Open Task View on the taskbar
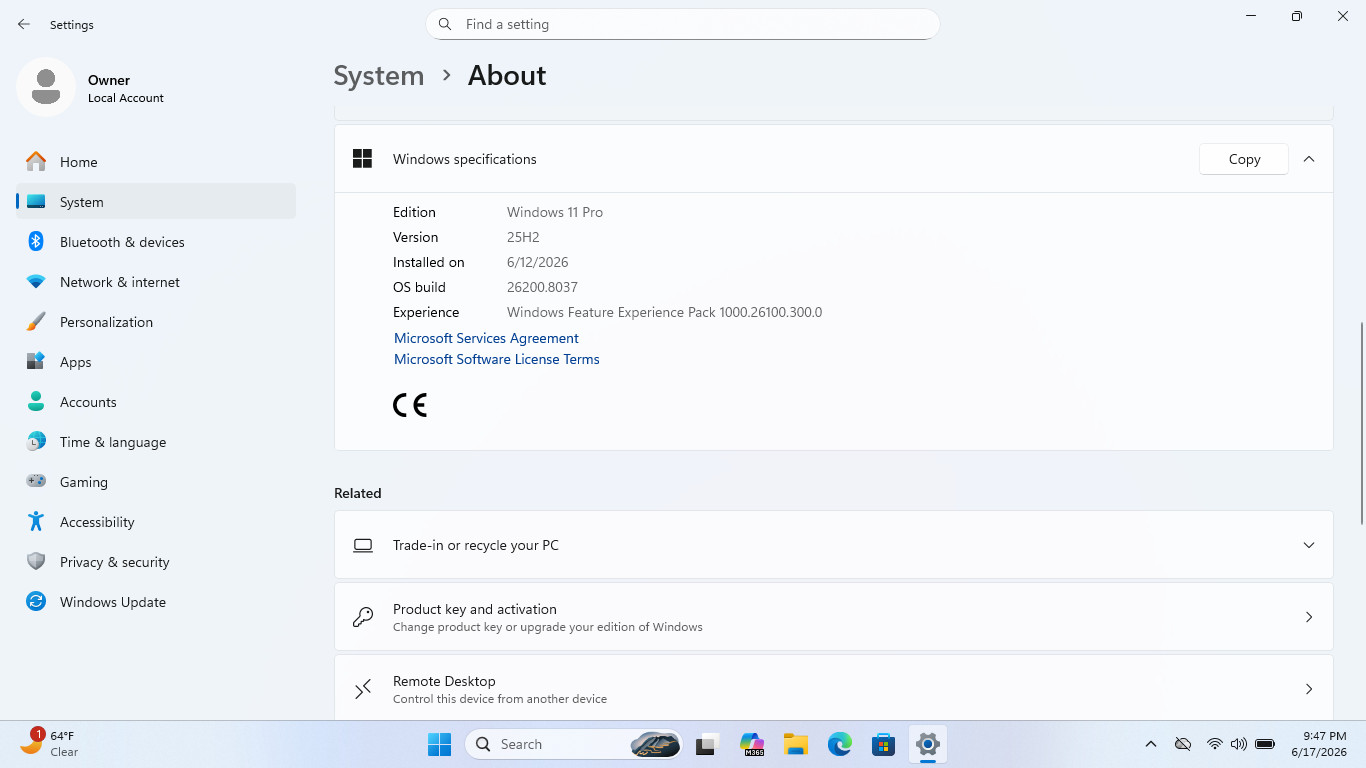The image size is (1366, 768). click(x=709, y=744)
